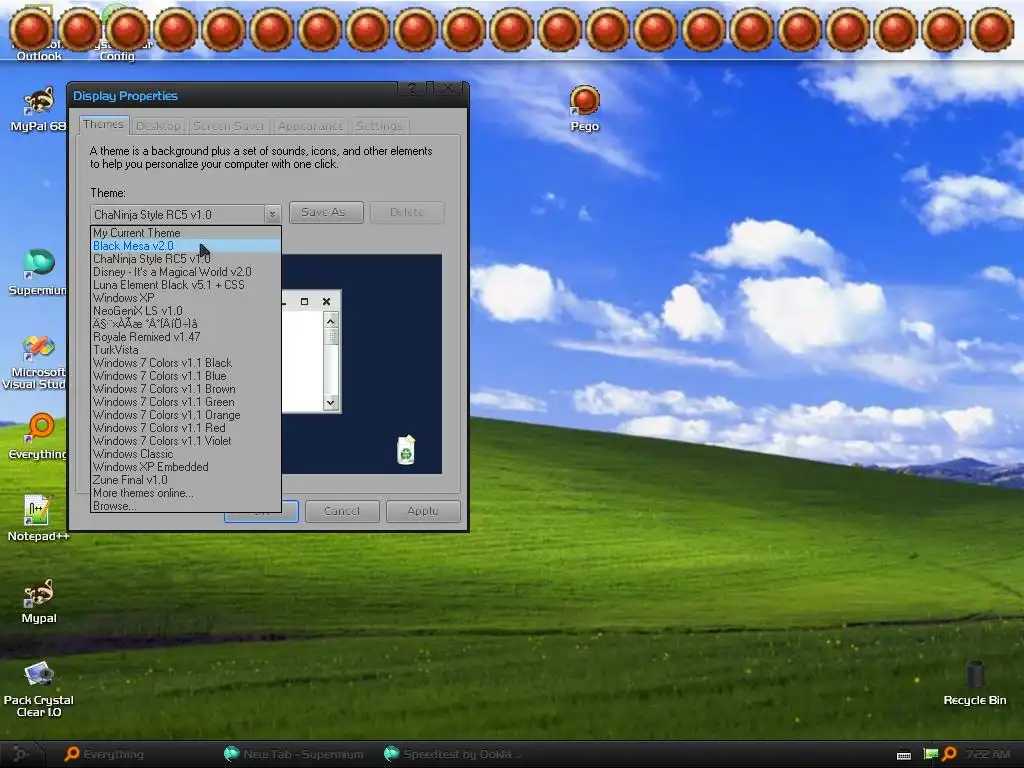Switch to the Themes tab
Viewport: 1024px width, 768px height.
pyautogui.click(x=103, y=124)
